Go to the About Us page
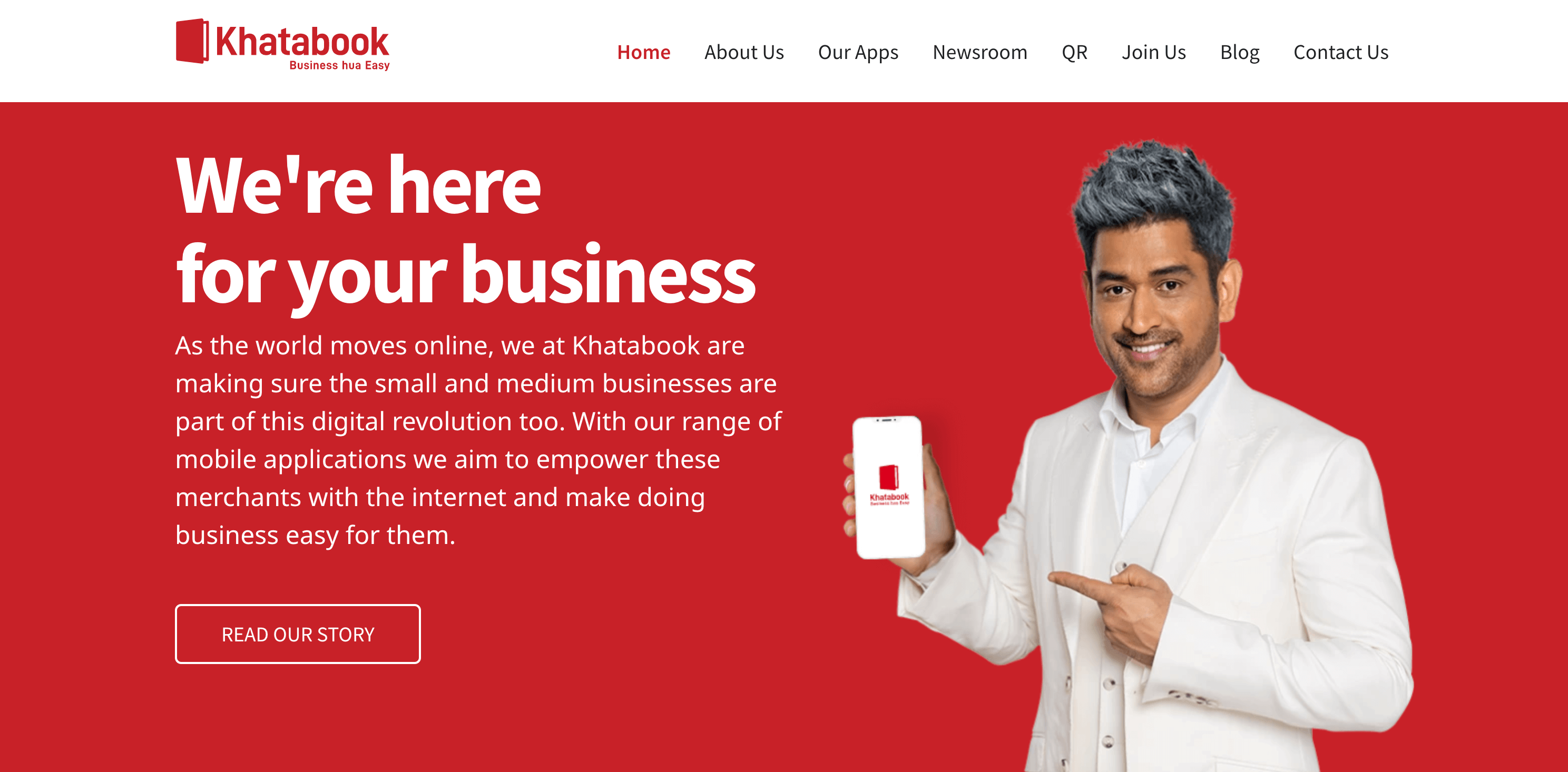 point(744,52)
